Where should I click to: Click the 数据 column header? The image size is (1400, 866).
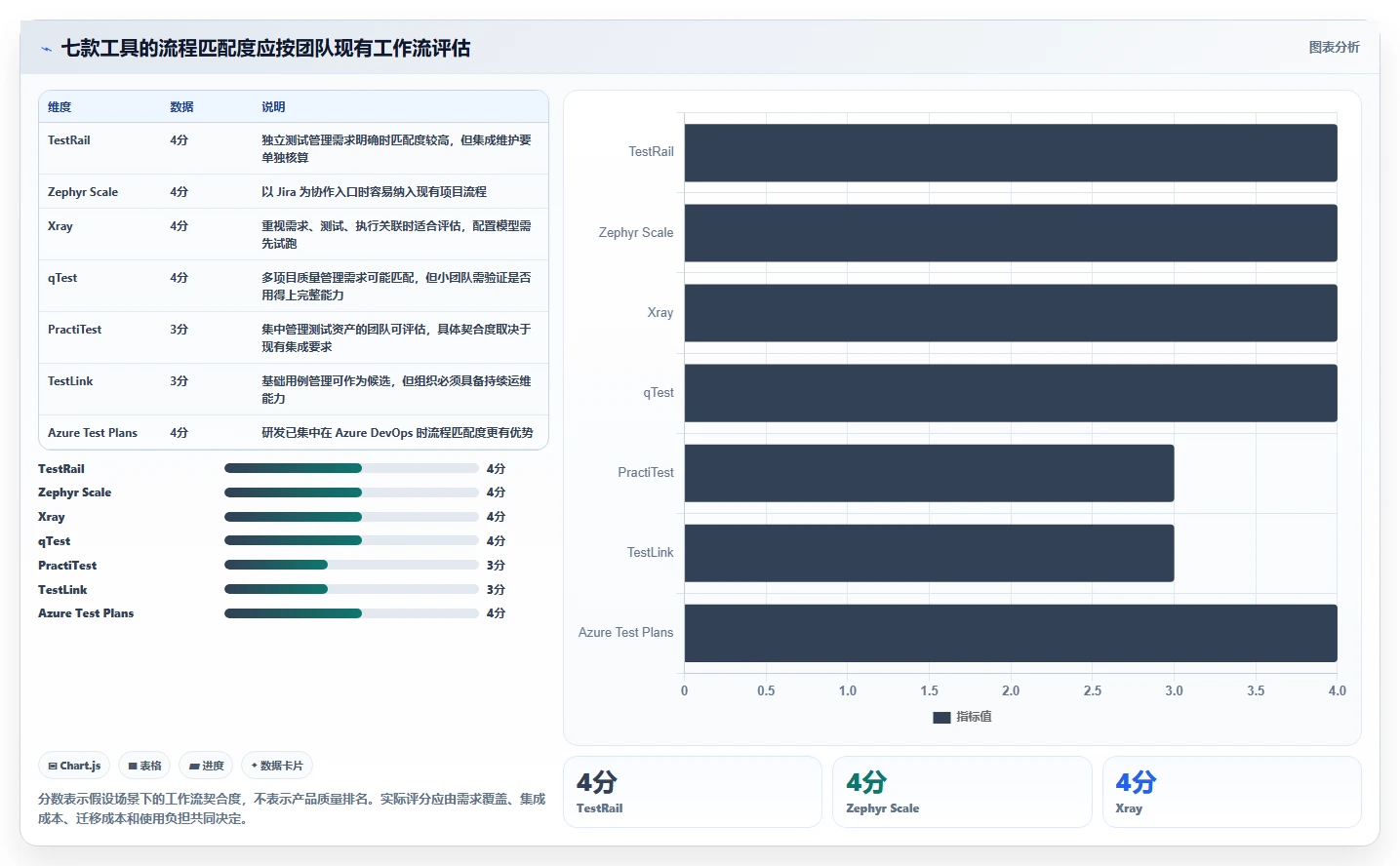coord(181,107)
